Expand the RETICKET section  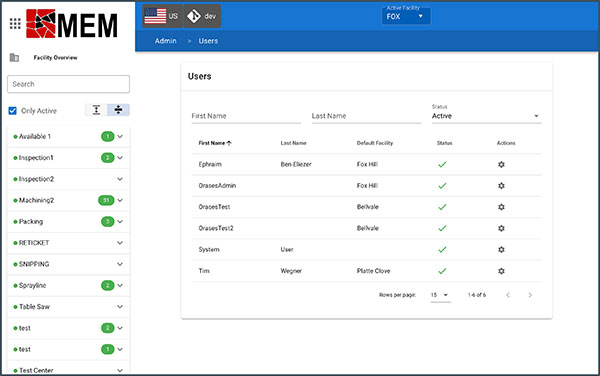click(120, 243)
